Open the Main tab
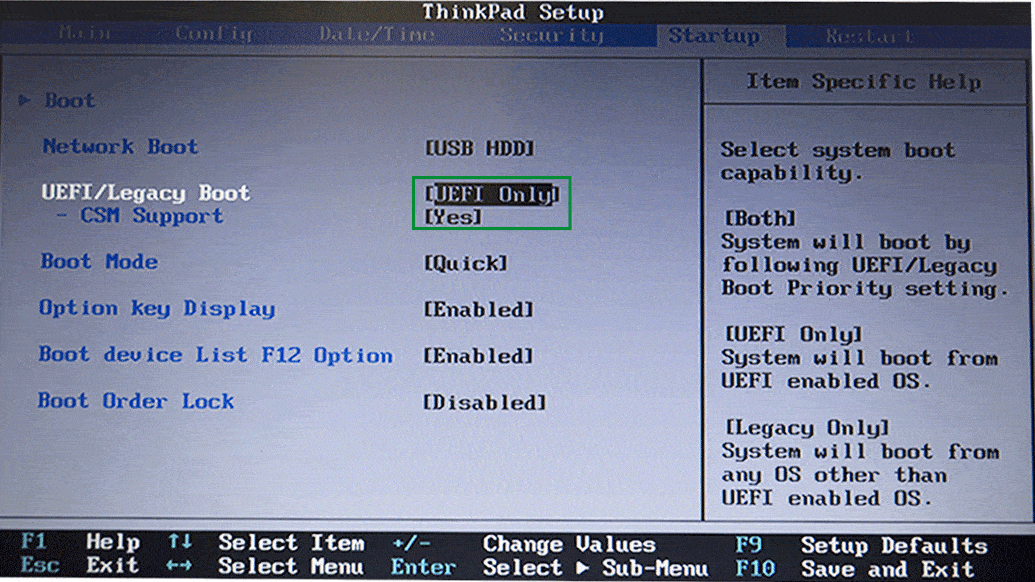This screenshot has height=582, width=1035. click(x=84, y=33)
